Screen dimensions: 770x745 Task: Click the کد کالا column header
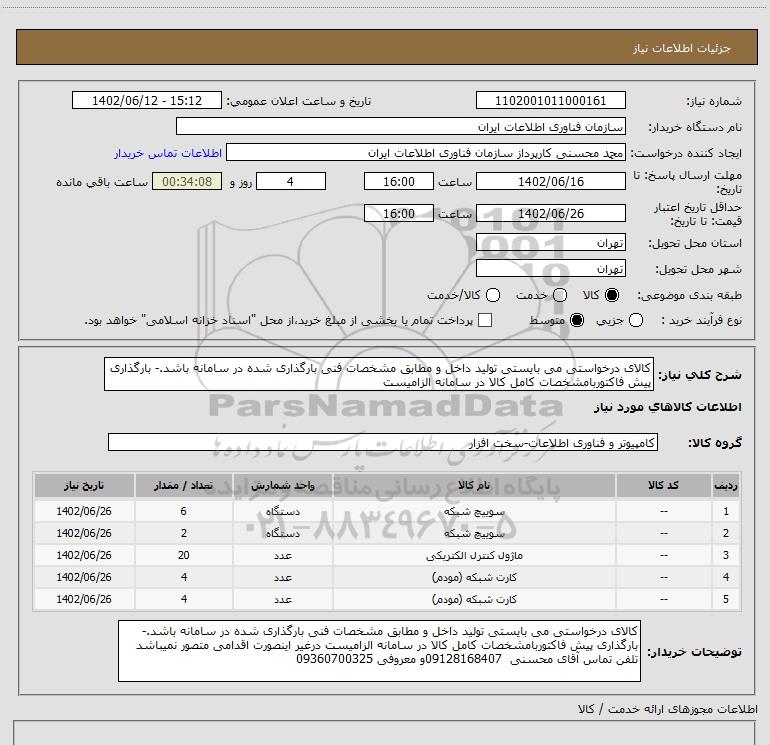663,486
